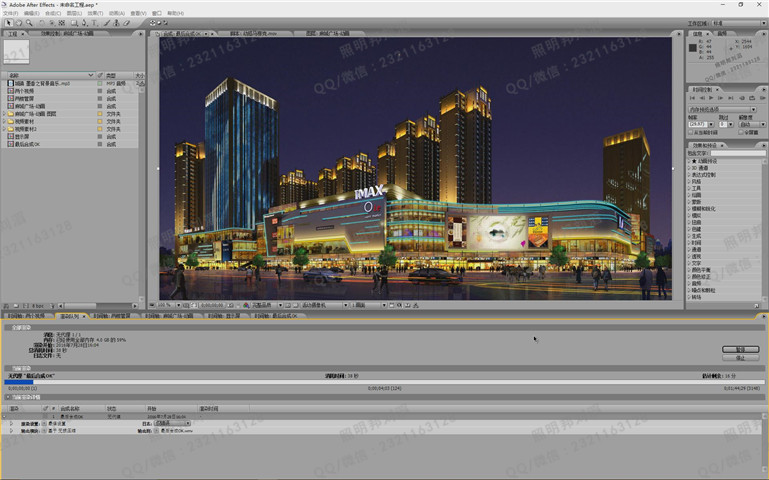Expand Animation Presets category in Effects
Screen dimensions: 769x480
689,161
